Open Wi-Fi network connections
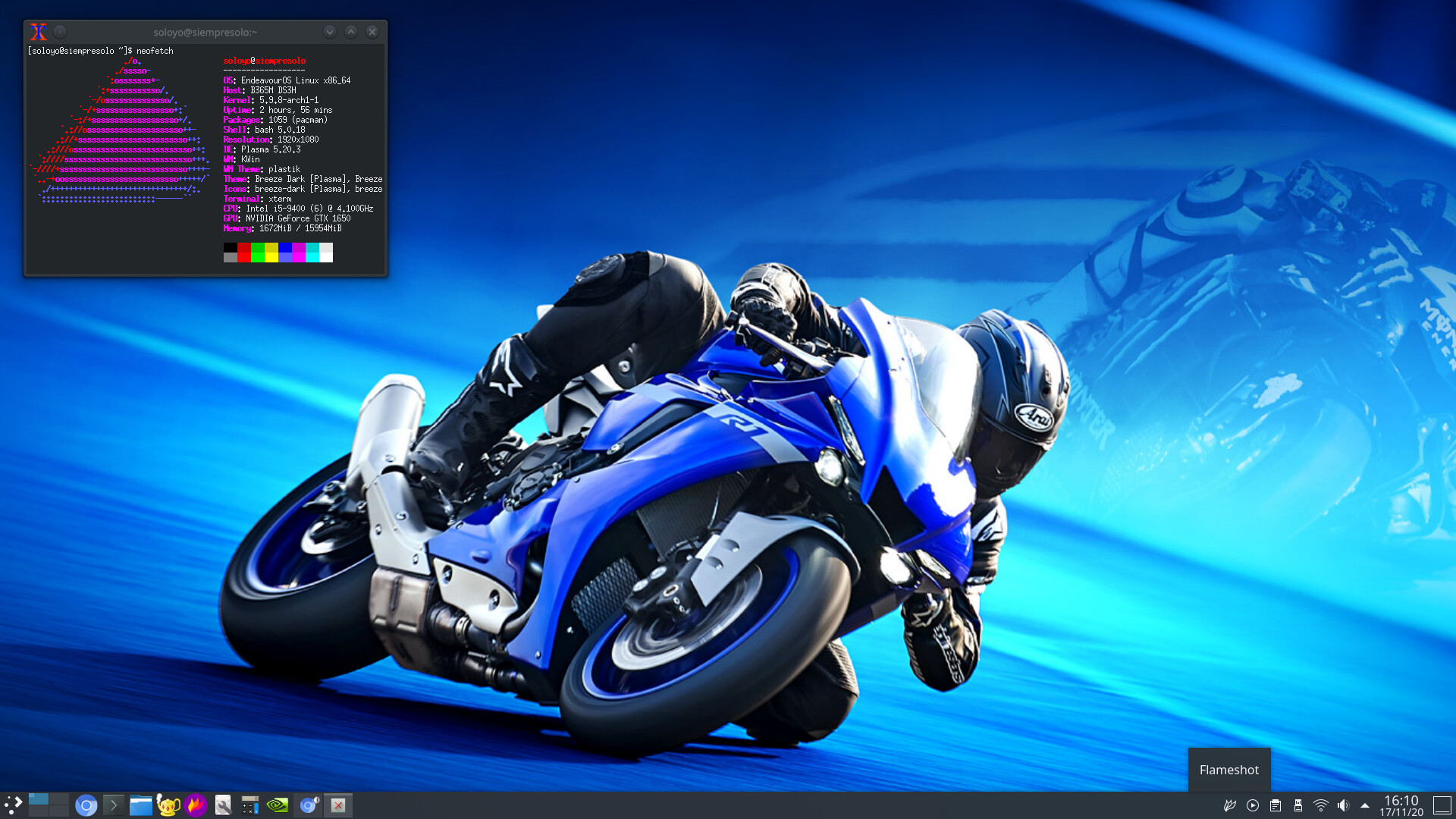1456x819 pixels. pyautogui.click(x=1321, y=805)
